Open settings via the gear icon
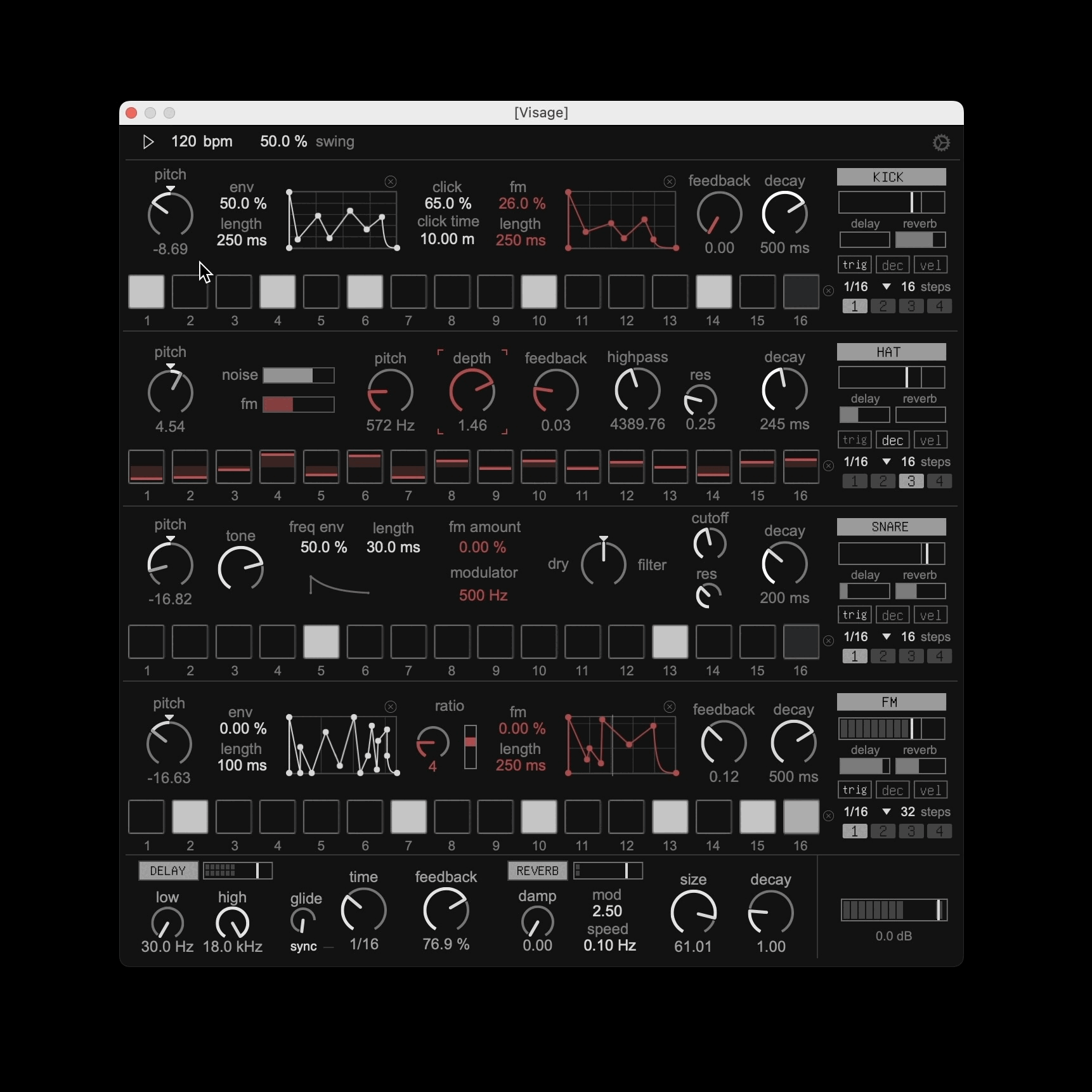1092x1092 pixels. pyautogui.click(x=942, y=141)
